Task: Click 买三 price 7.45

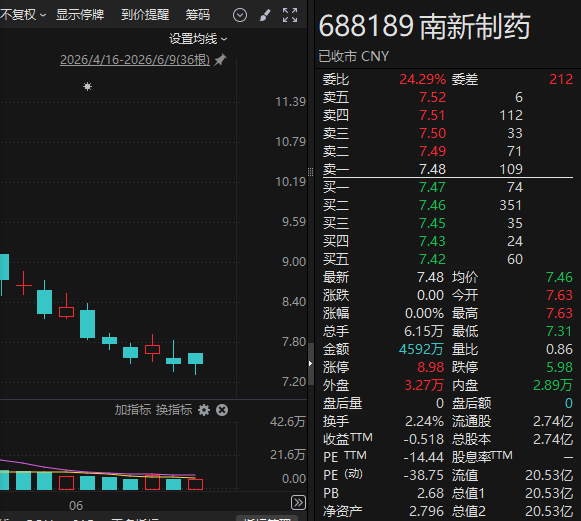Action: click(x=432, y=223)
